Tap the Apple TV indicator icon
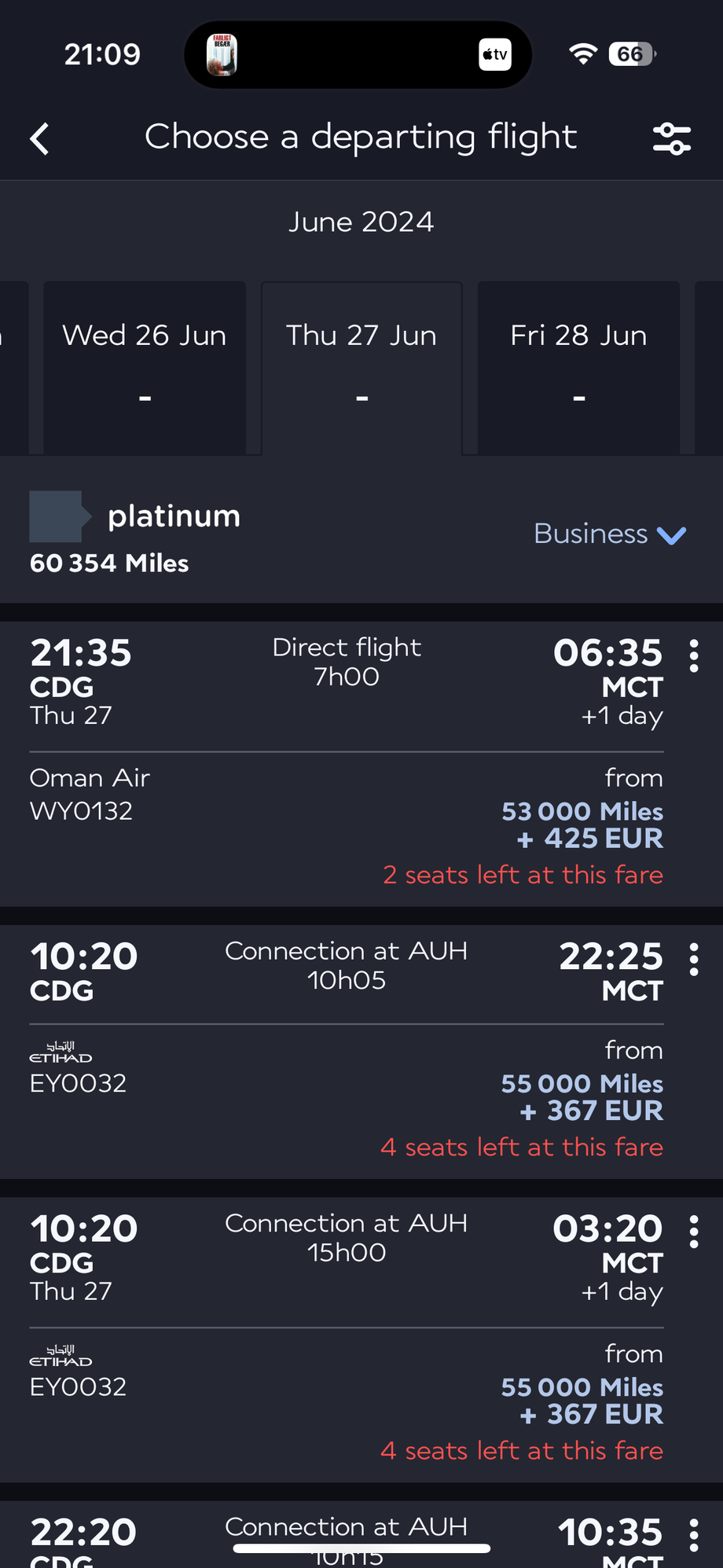The image size is (723, 1568). coord(495,55)
